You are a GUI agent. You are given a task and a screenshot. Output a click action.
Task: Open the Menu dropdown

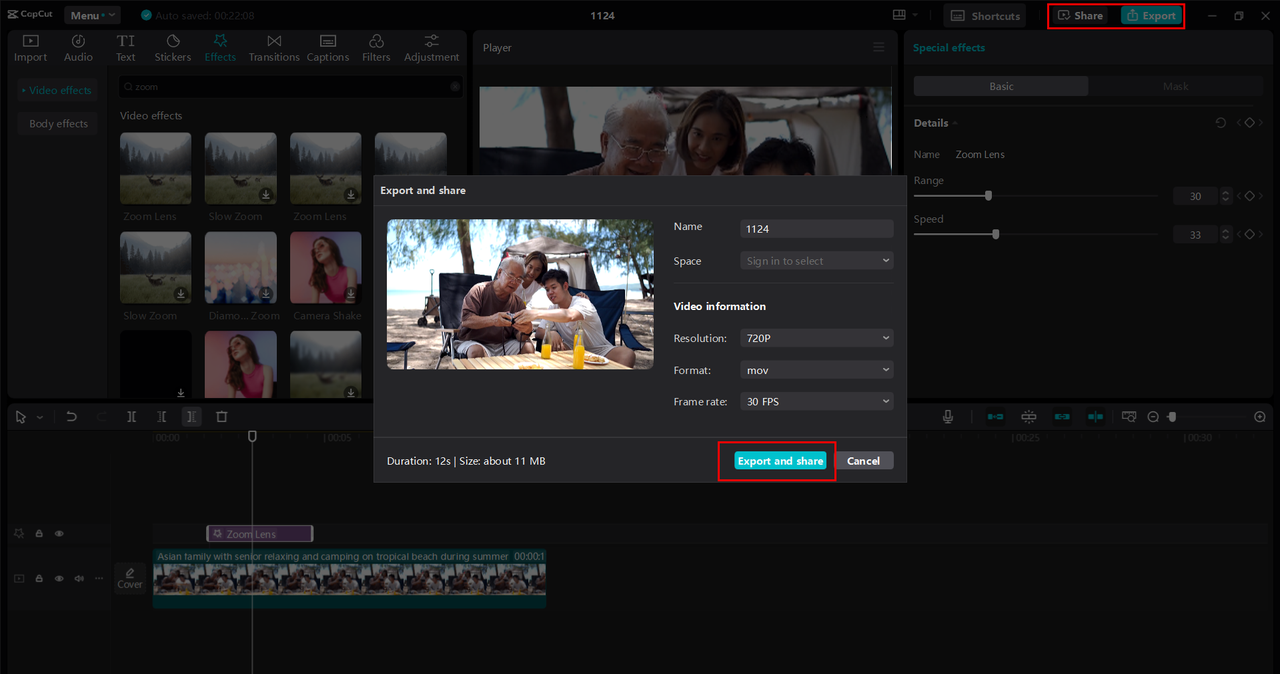click(92, 15)
